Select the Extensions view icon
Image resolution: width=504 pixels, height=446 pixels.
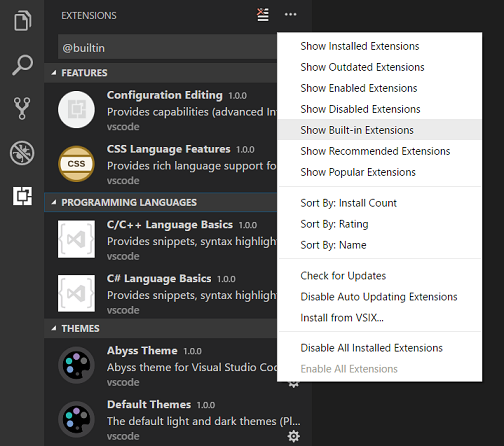click(22, 196)
